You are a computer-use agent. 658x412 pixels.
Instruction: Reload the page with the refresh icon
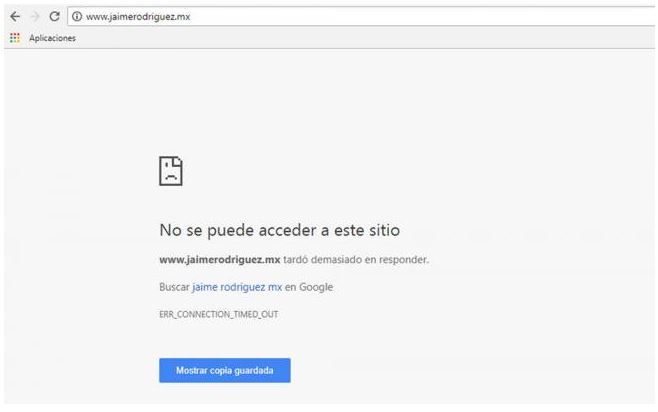pos(55,16)
